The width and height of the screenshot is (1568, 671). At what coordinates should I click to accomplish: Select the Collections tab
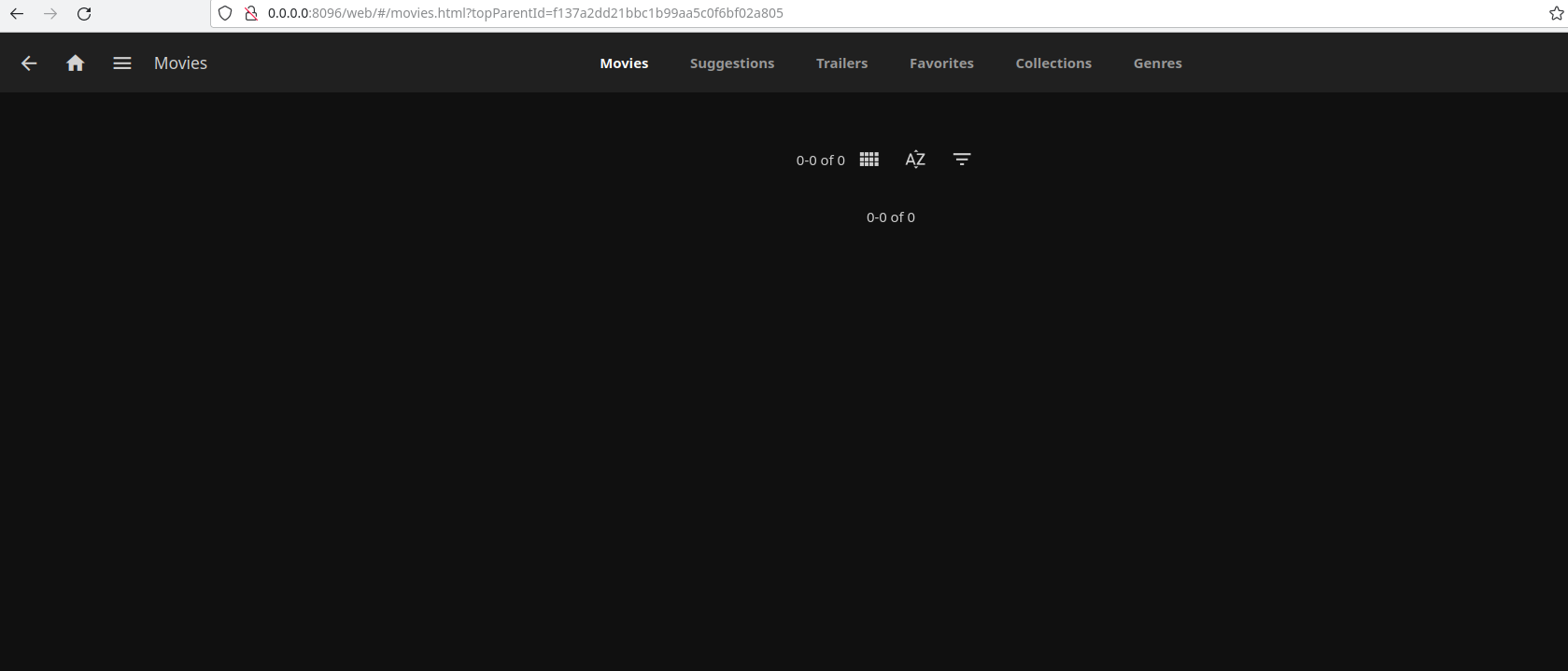coord(1053,63)
